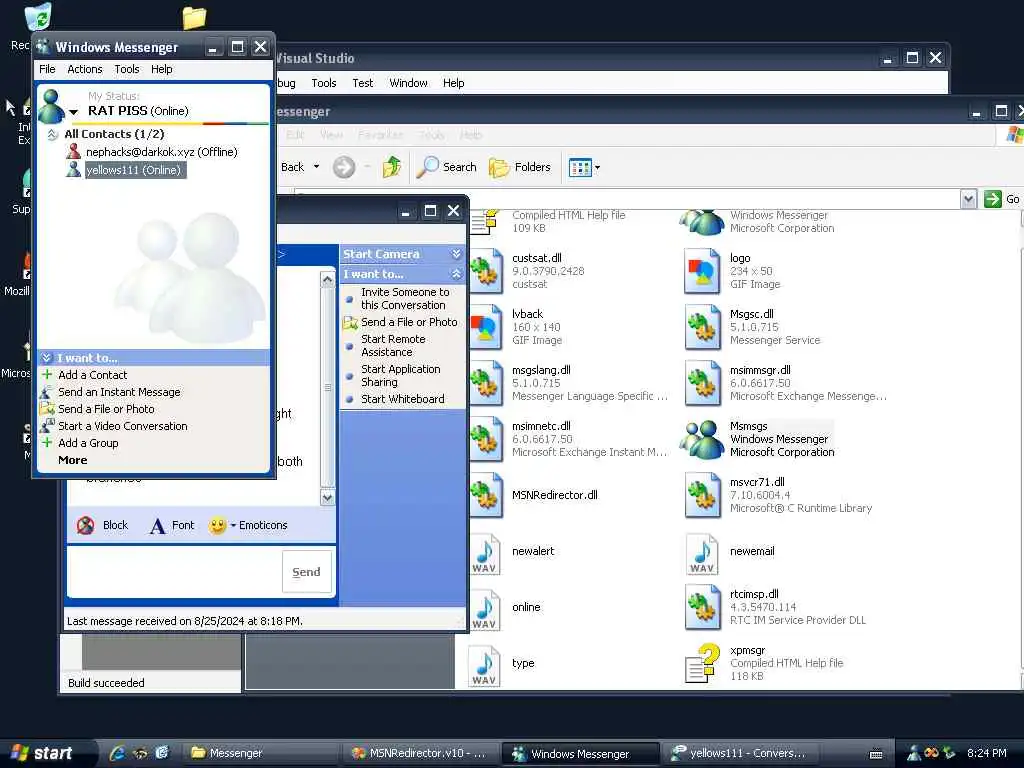Image resolution: width=1024 pixels, height=768 pixels.
Task: Open the Font button in conversation
Action: (172, 525)
